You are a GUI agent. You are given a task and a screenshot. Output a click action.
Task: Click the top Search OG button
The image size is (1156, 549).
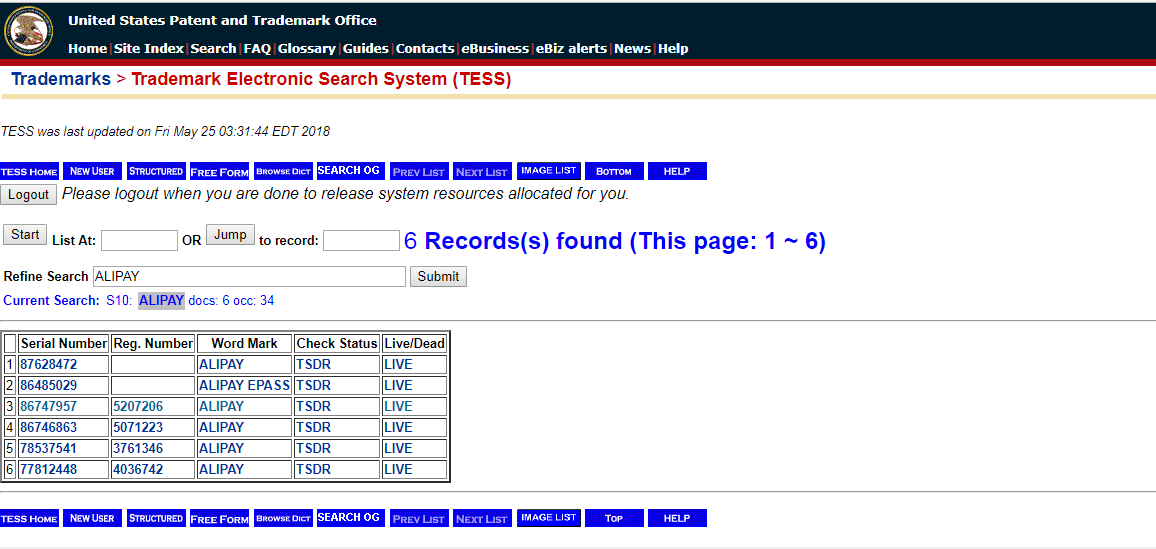pyautogui.click(x=348, y=171)
